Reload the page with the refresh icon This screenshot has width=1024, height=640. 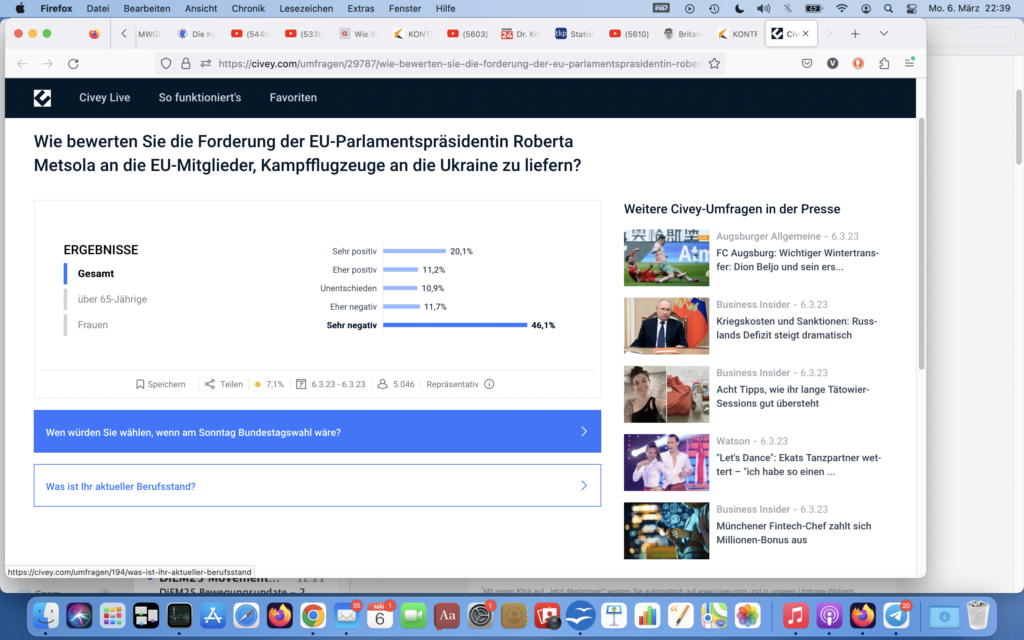point(73,63)
